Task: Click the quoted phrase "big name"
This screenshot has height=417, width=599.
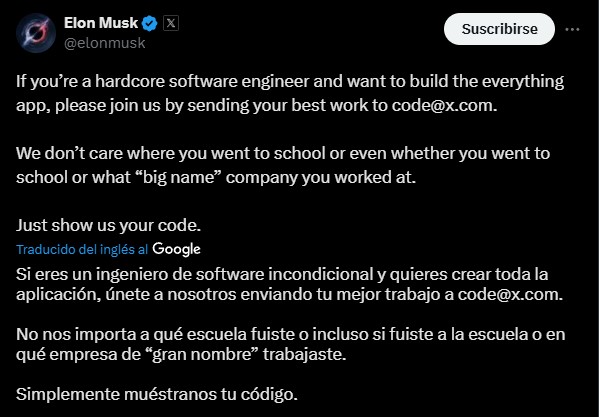Action: click(177, 178)
